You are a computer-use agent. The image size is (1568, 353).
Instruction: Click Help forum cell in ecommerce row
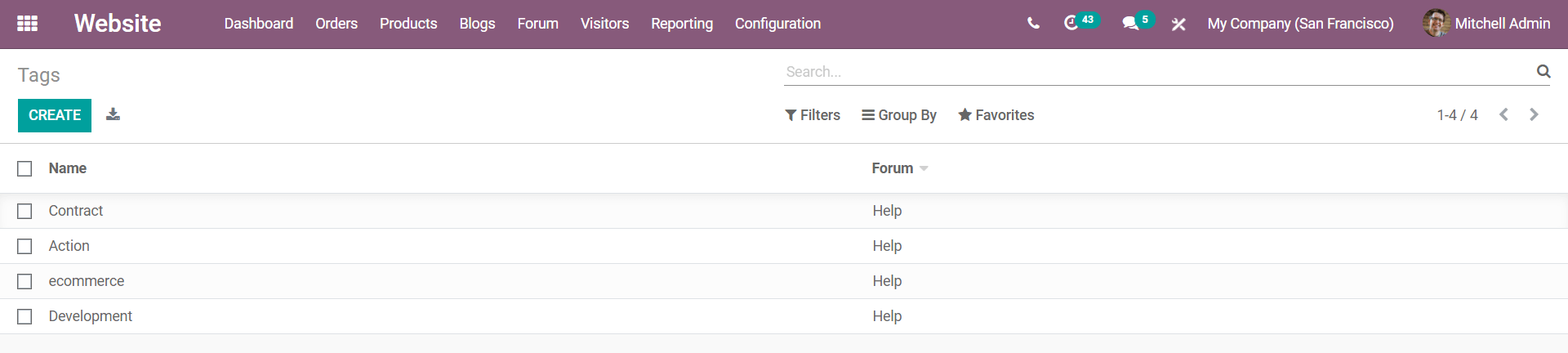pyautogui.click(x=887, y=281)
